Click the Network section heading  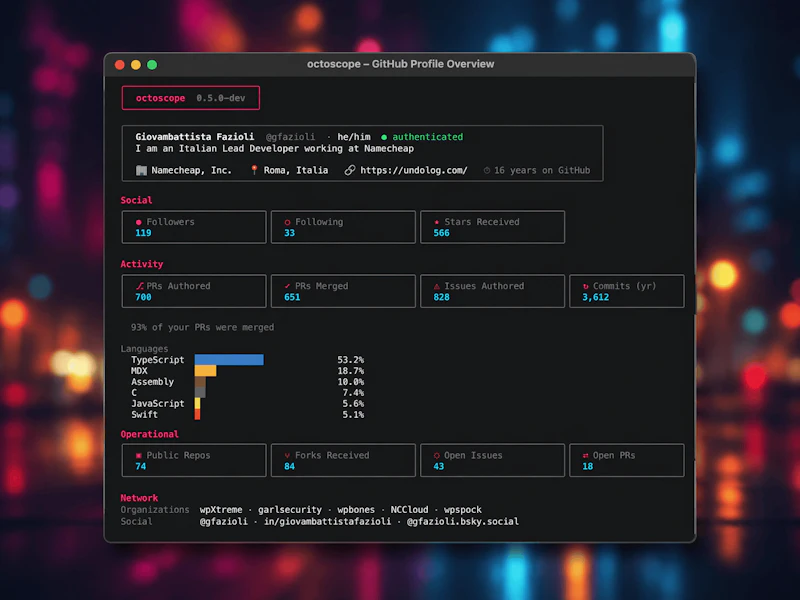[x=139, y=498]
